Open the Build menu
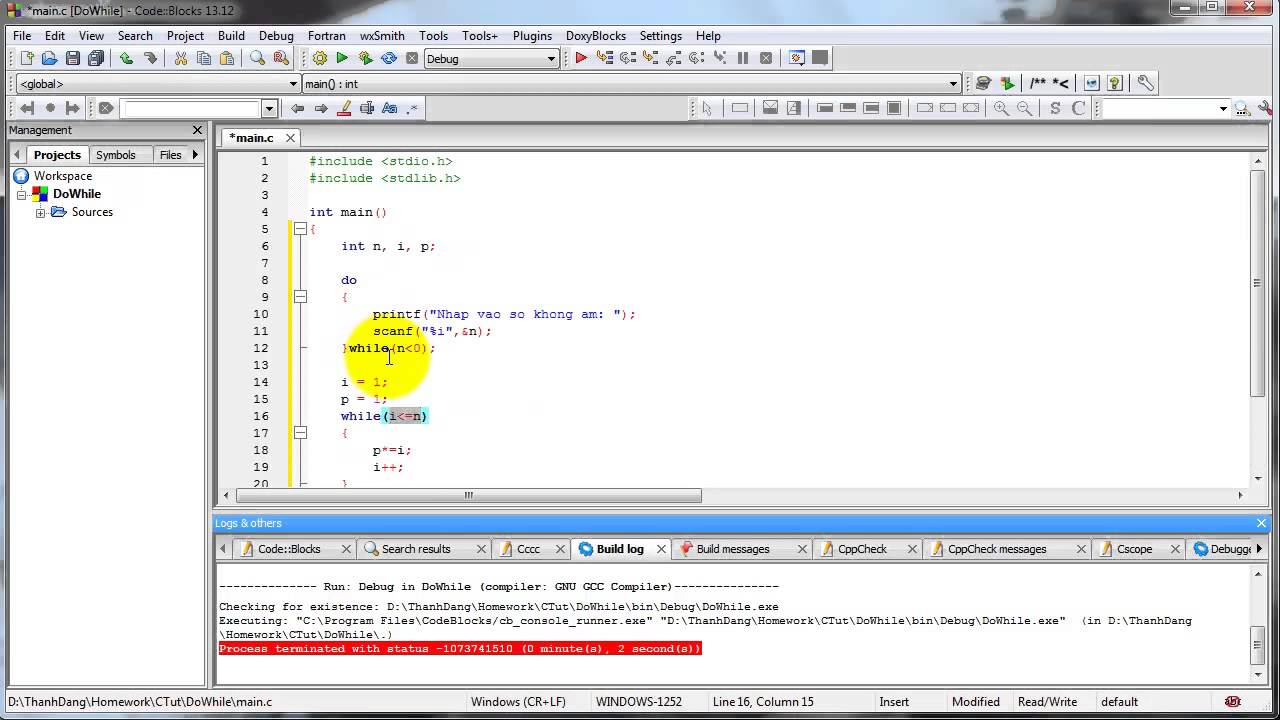Screen dimensions: 1280x720 point(231,35)
